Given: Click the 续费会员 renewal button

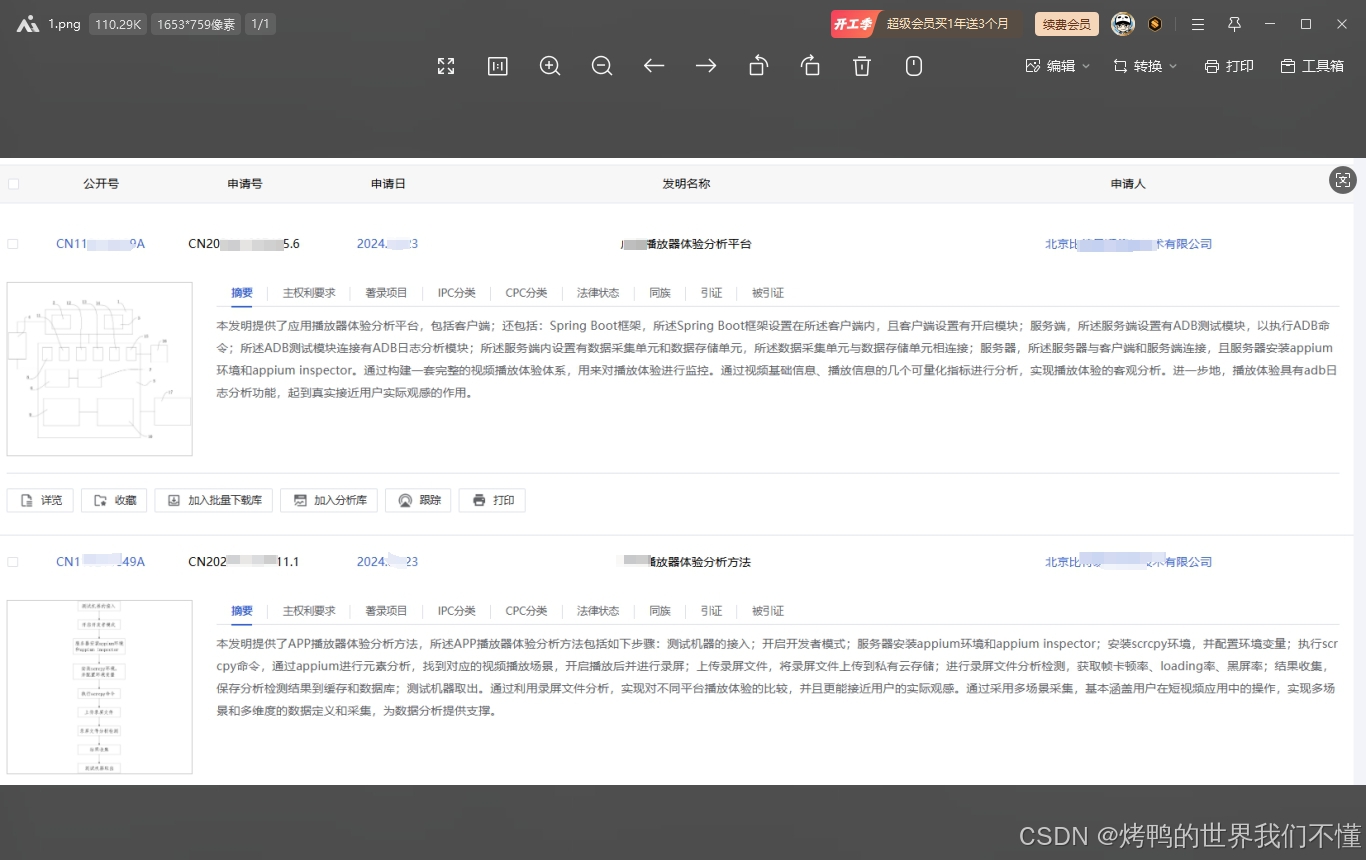Looking at the screenshot, I should click(x=1066, y=23).
